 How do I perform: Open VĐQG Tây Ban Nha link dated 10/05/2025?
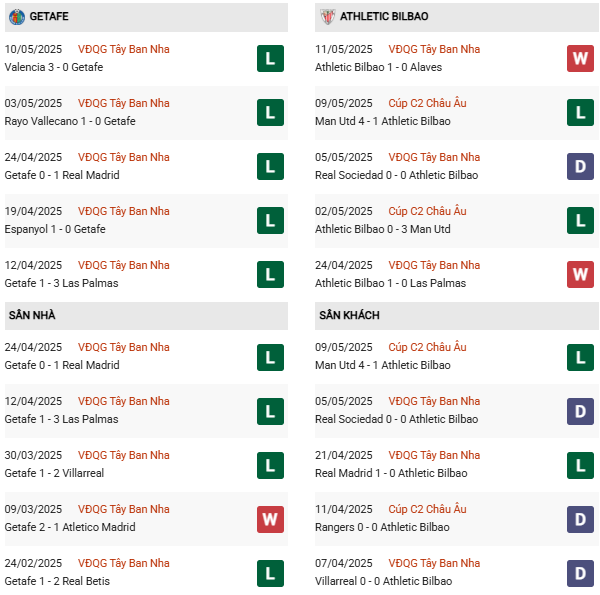coord(124,49)
